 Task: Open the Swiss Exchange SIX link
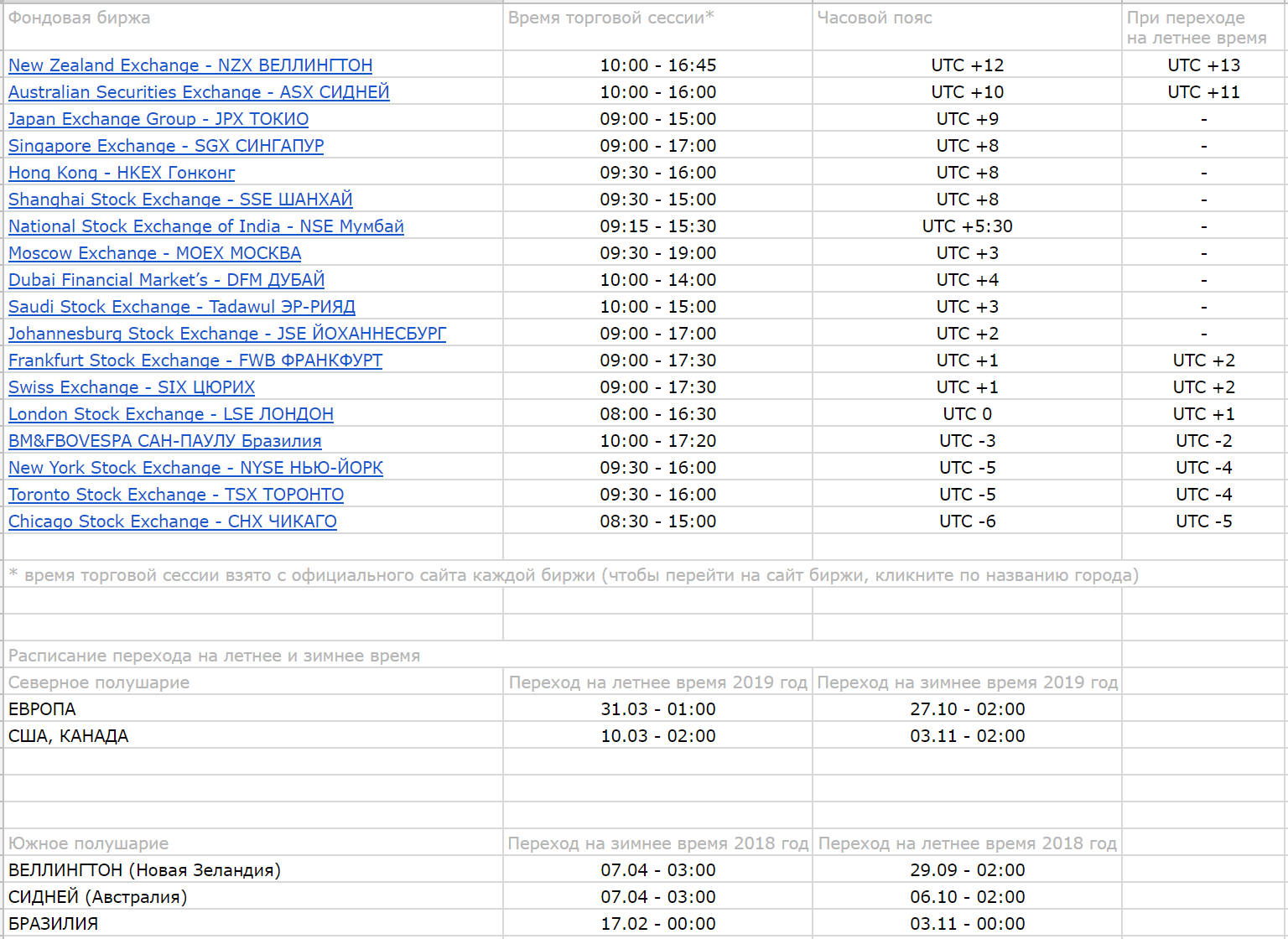[132, 387]
